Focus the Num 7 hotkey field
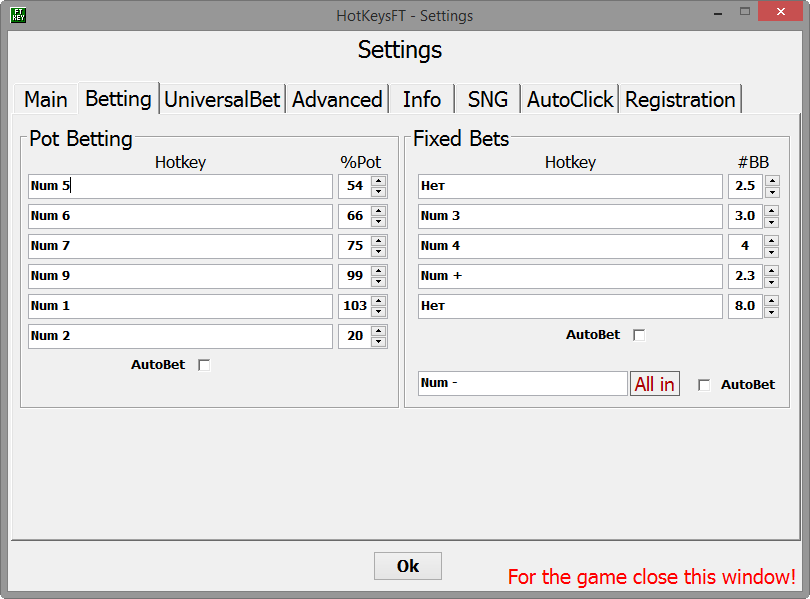Image resolution: width=810 pixels, height=599 pixels. click(x=180, y=246)
